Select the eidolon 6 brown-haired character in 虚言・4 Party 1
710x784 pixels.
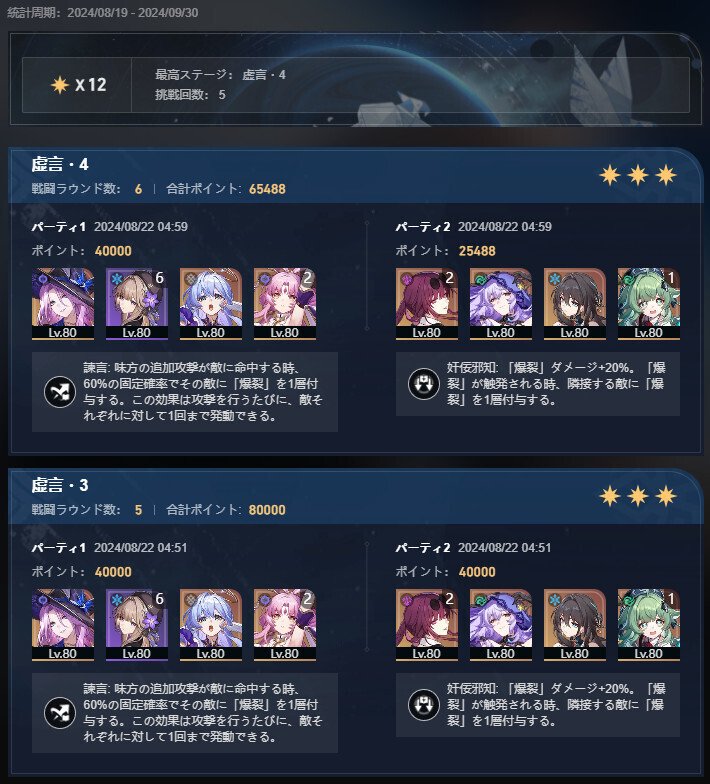[x=137, y=304]
